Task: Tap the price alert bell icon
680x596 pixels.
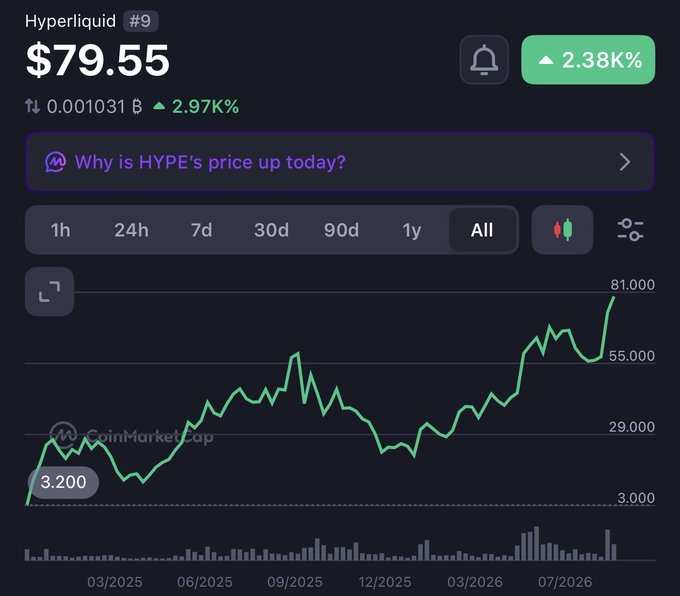Action: point(484,60)
